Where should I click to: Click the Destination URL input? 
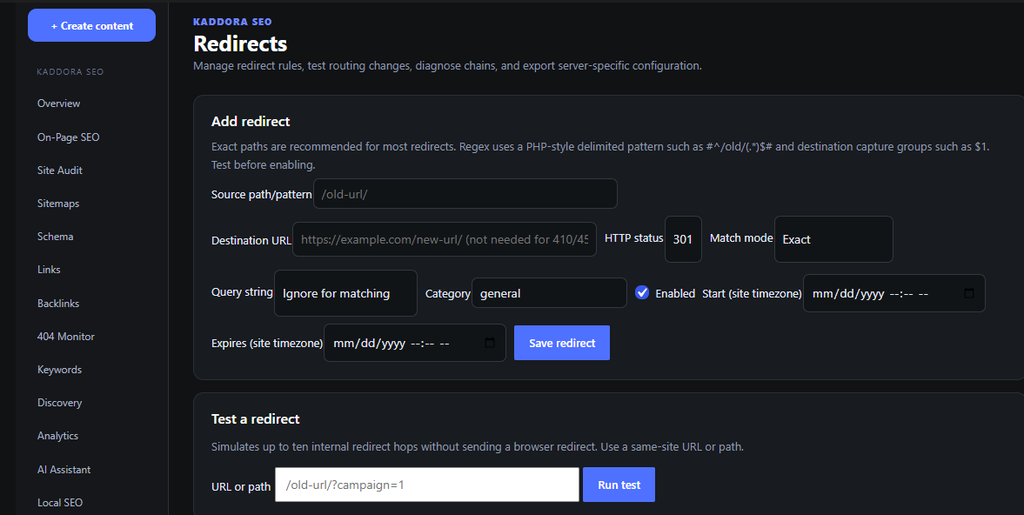point(444,240)
